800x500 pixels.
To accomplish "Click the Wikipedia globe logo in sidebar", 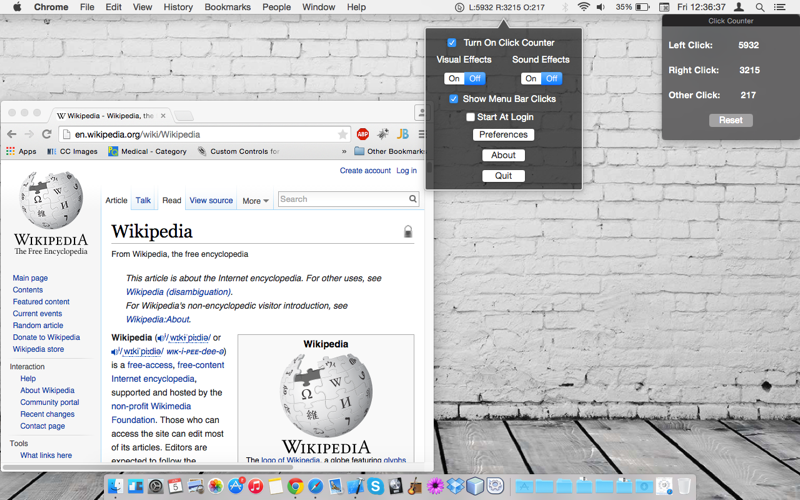I will pyautogui.click(x=51, y=199).
